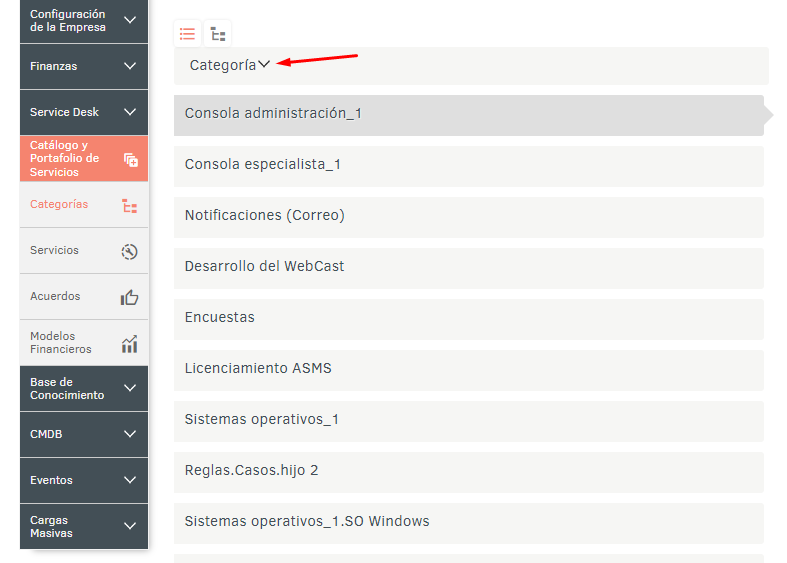The width and height of the screenshot is (787, 563).
Task: Open the Finanzas menu section
Action: click(84, 66)
